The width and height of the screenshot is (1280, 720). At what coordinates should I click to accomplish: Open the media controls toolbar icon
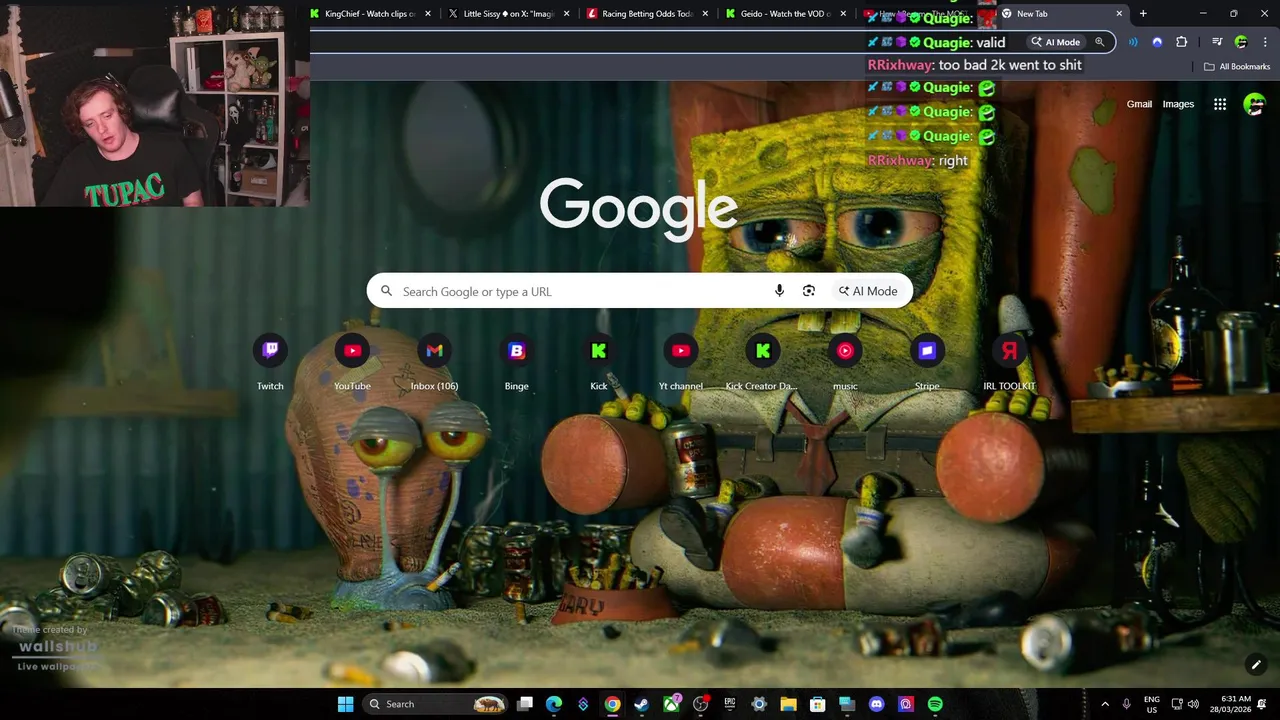click(x=1217, y=42)
